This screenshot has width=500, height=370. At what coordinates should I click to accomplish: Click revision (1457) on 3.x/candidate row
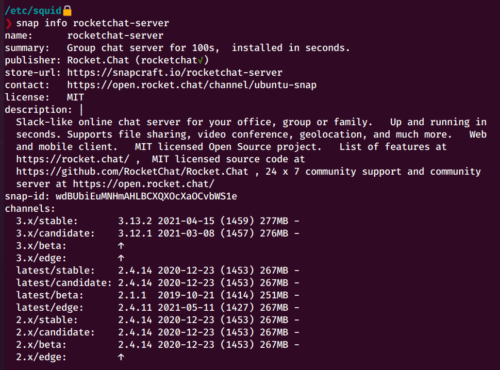[x=237, y=233]
